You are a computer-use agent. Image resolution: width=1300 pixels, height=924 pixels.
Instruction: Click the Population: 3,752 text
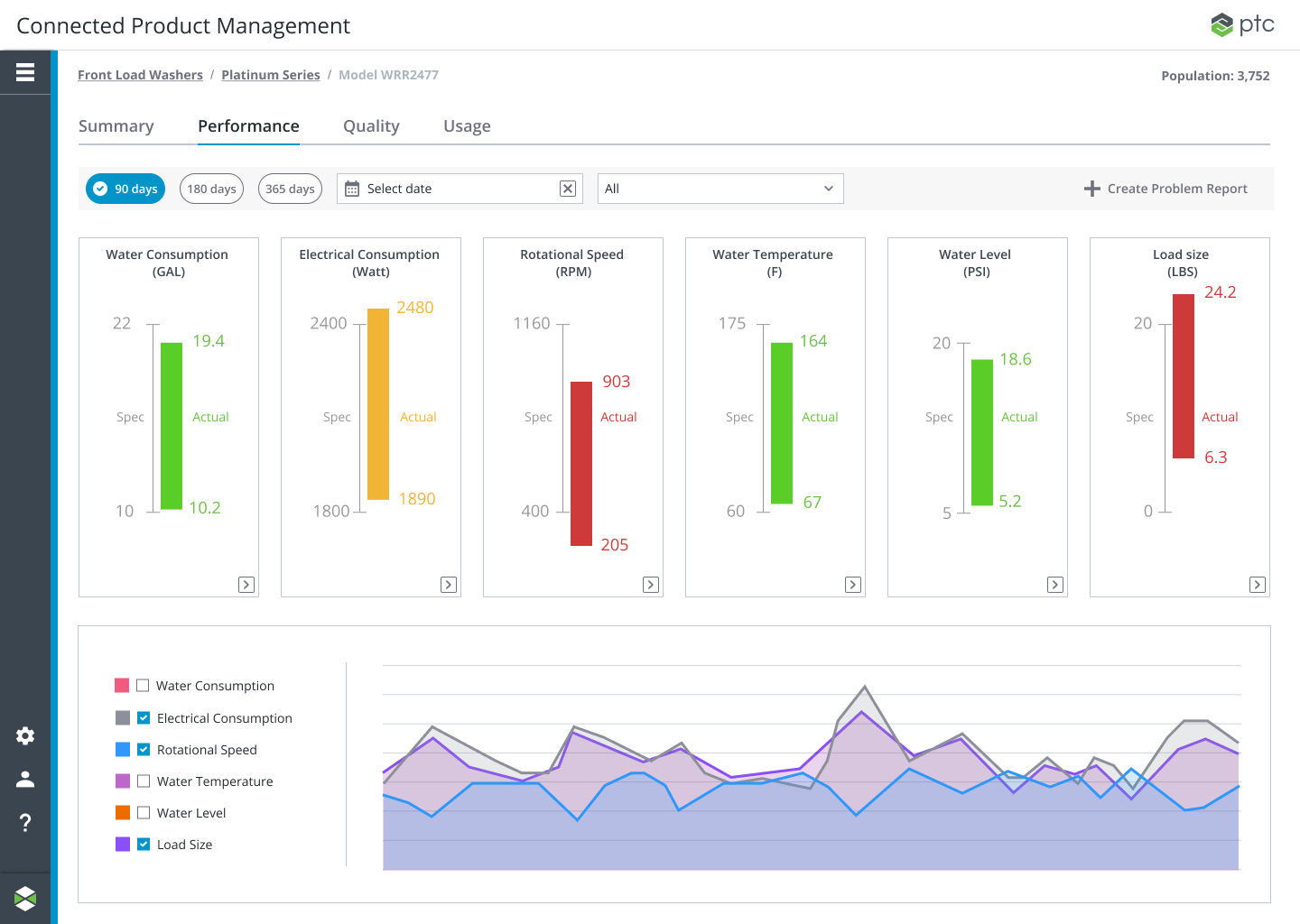[1215, 76]
